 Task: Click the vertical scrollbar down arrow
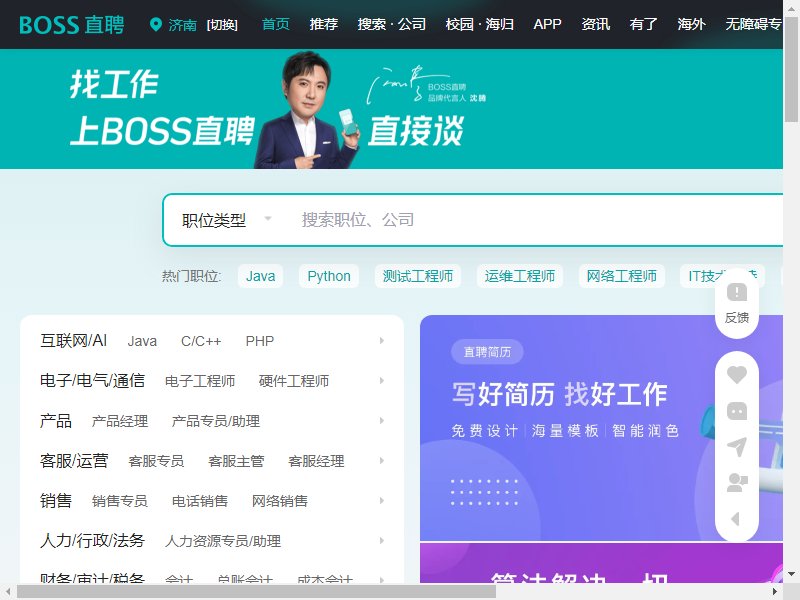click(791, 574)
